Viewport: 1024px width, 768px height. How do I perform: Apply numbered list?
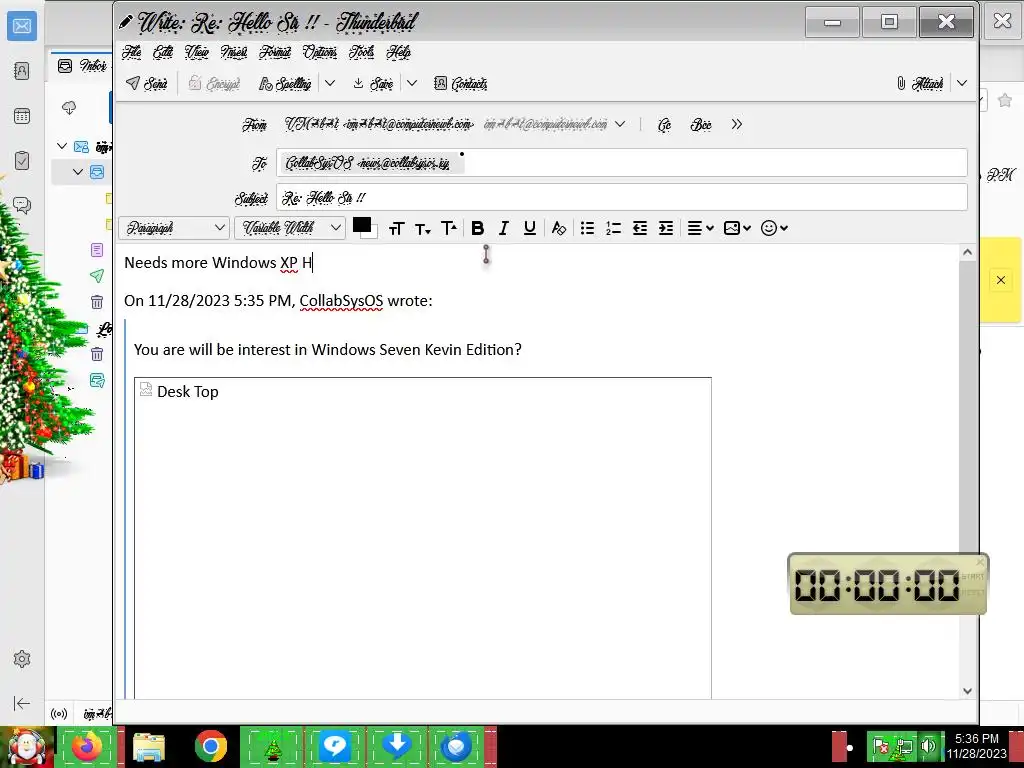tap(613, 229)
